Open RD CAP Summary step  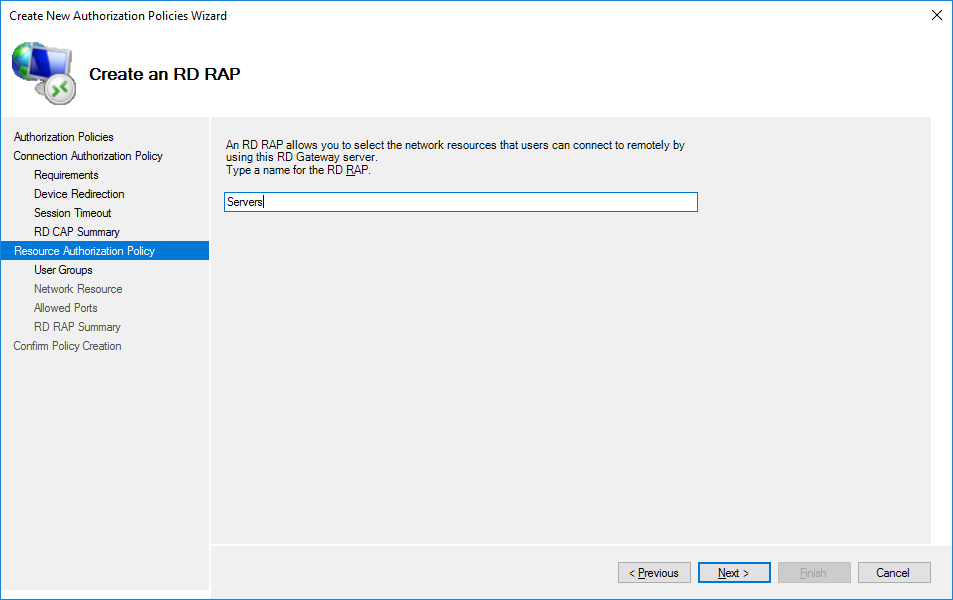pyautogui.click(x=76, y=232)
